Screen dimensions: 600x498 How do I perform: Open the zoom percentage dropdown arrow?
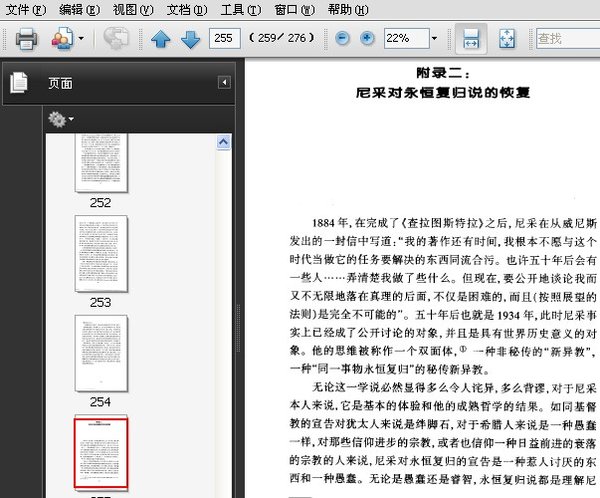tap(435, 39)
